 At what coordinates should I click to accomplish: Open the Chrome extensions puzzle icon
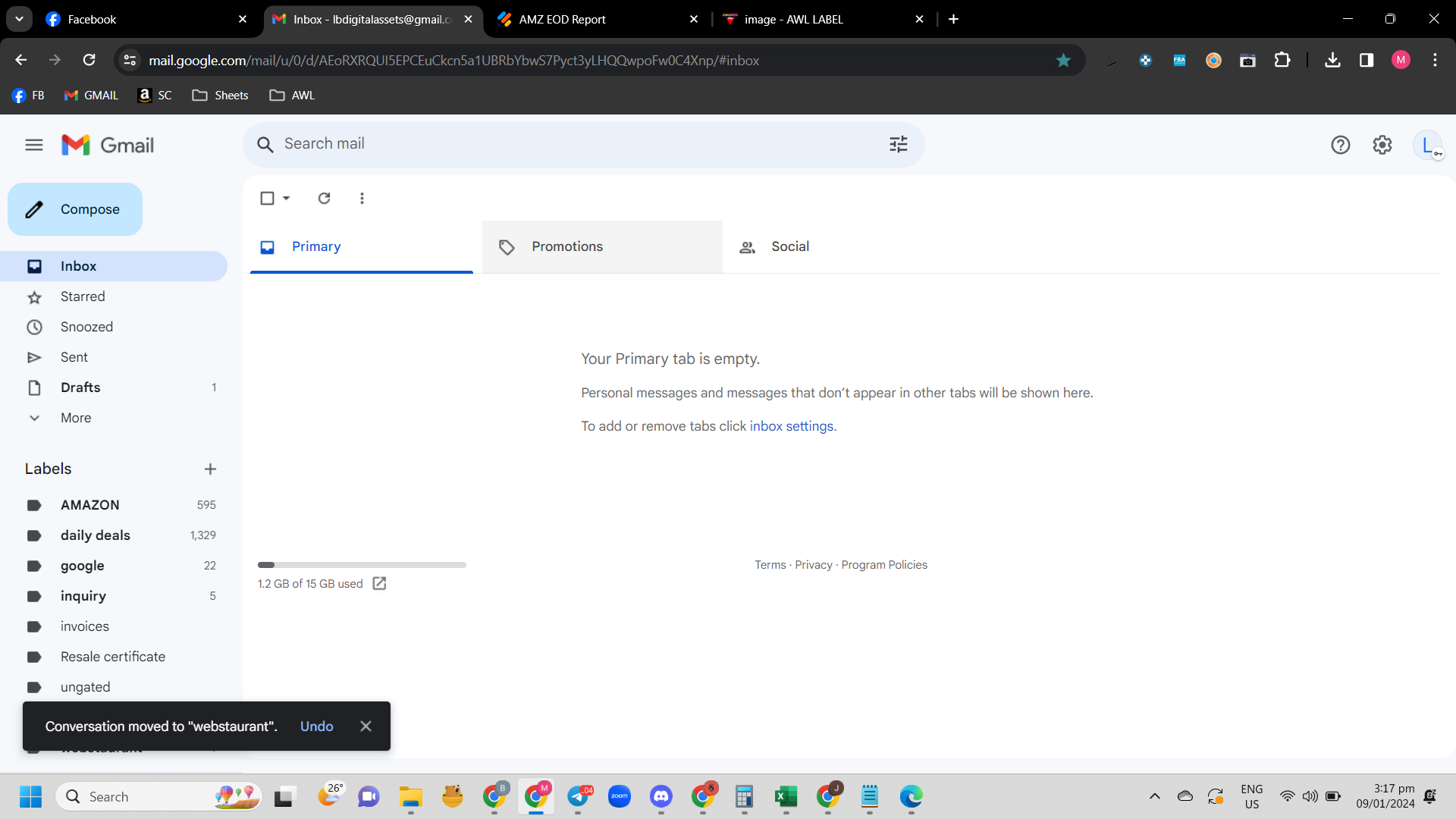pos(1282,60)
